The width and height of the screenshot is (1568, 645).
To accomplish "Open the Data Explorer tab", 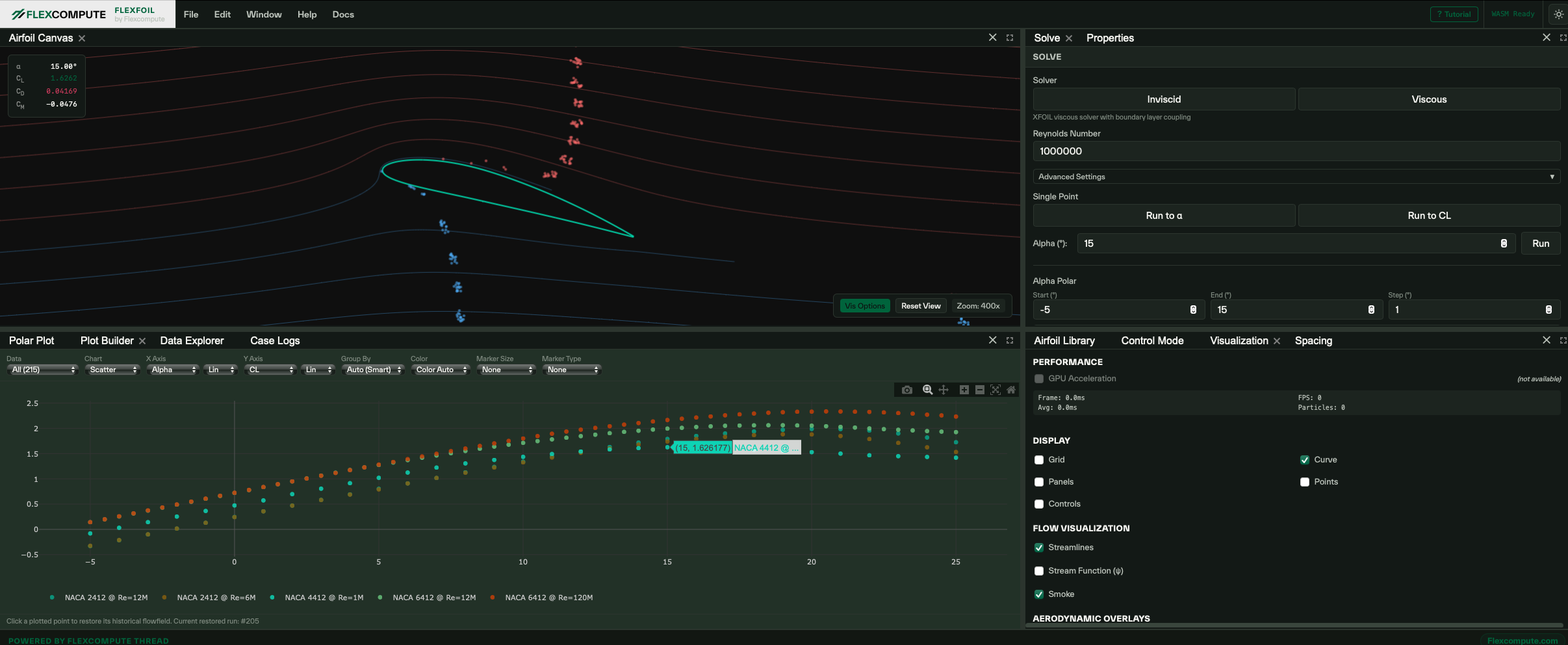I will point(192,340).
